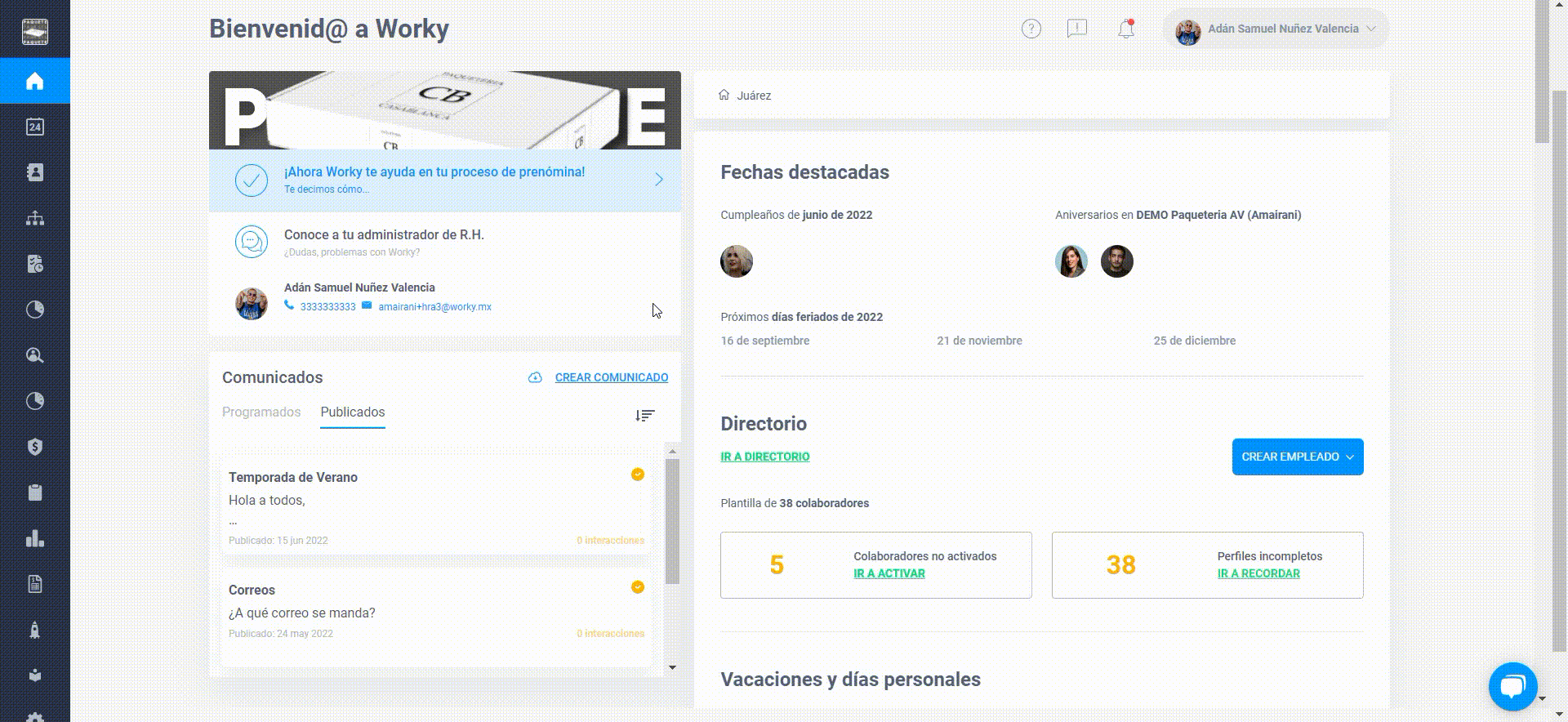This screenshot has width=1568, height=722.
Task: Open the person search magnifier icon
Action: point(34,355)
